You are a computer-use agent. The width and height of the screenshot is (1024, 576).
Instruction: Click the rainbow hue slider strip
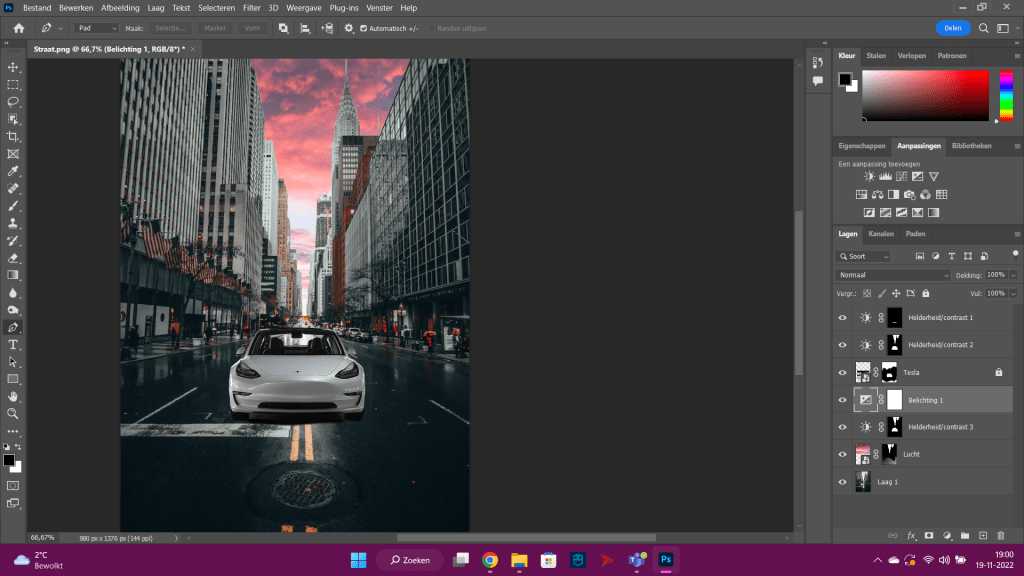[x=1005, y=95]
